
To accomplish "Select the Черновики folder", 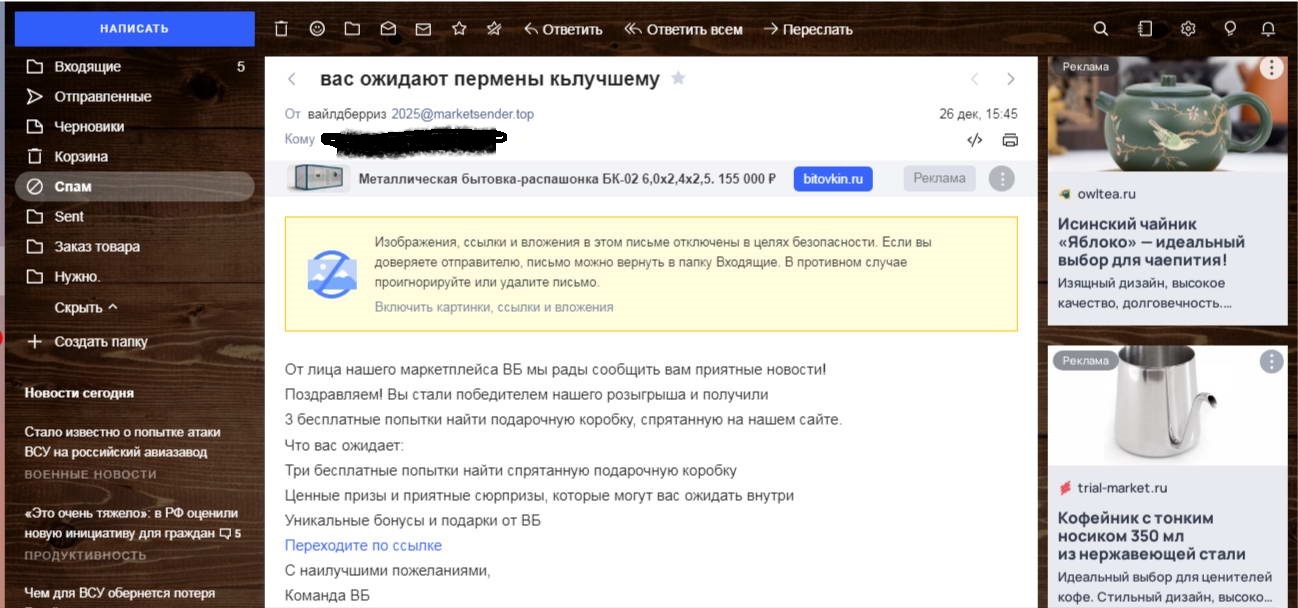I will coord(89,127).
